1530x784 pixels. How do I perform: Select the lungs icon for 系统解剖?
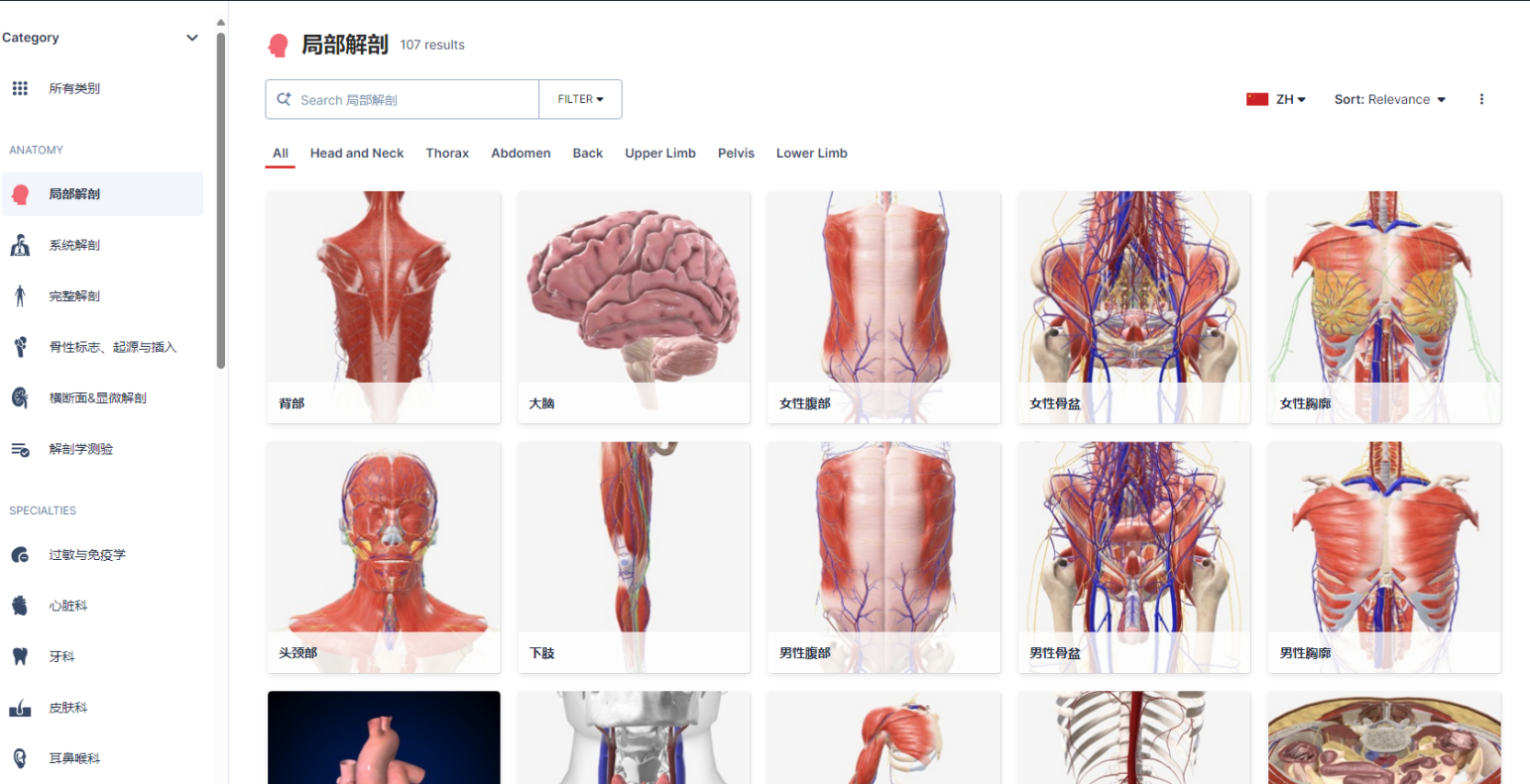click(x=20, y=245)
